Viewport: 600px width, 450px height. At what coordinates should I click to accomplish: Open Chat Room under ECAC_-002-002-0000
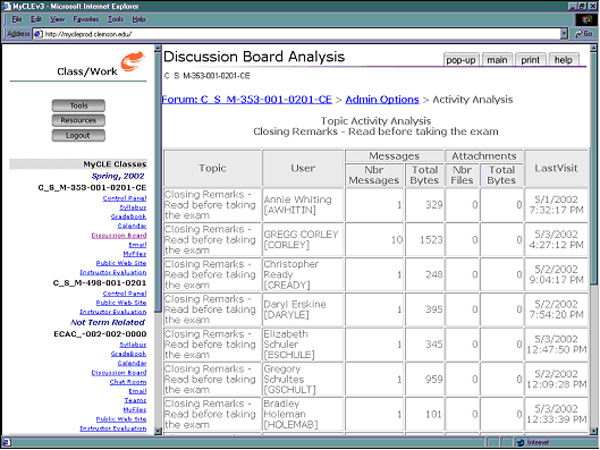click(128, 382)
